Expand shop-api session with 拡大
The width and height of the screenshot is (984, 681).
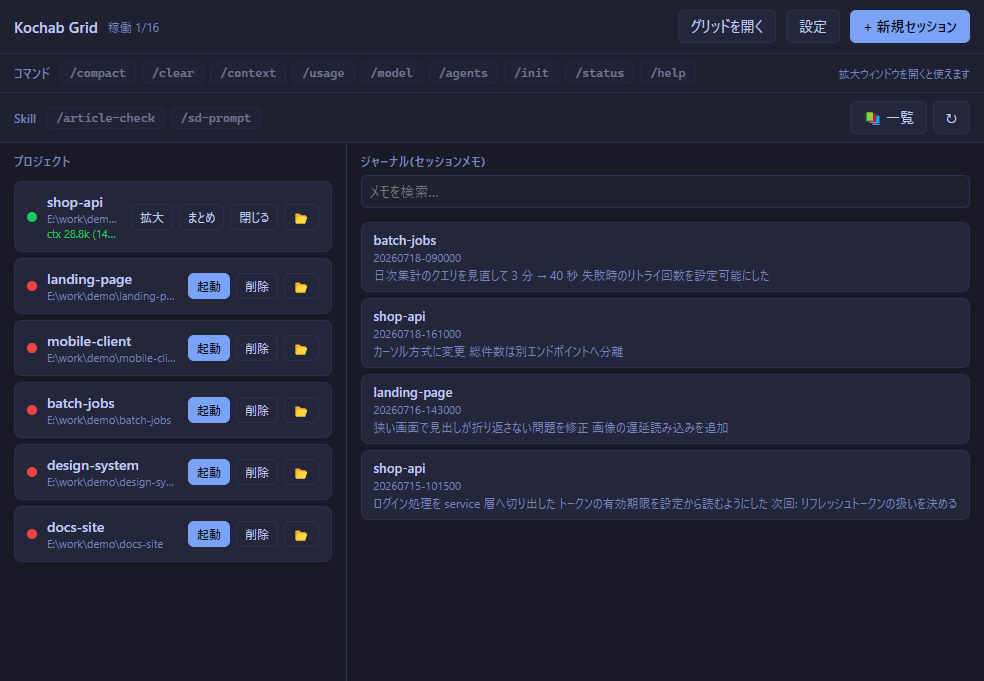(x=152, y=218)
